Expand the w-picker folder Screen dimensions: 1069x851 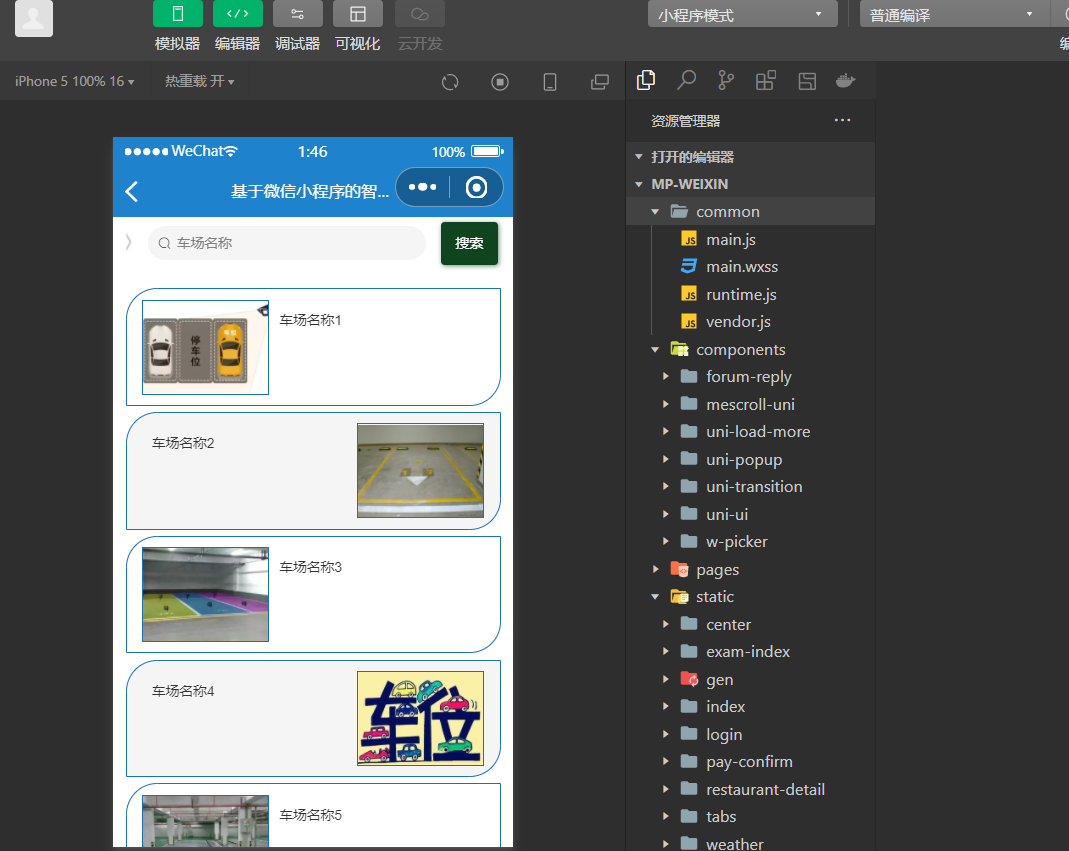pos(750,541)
